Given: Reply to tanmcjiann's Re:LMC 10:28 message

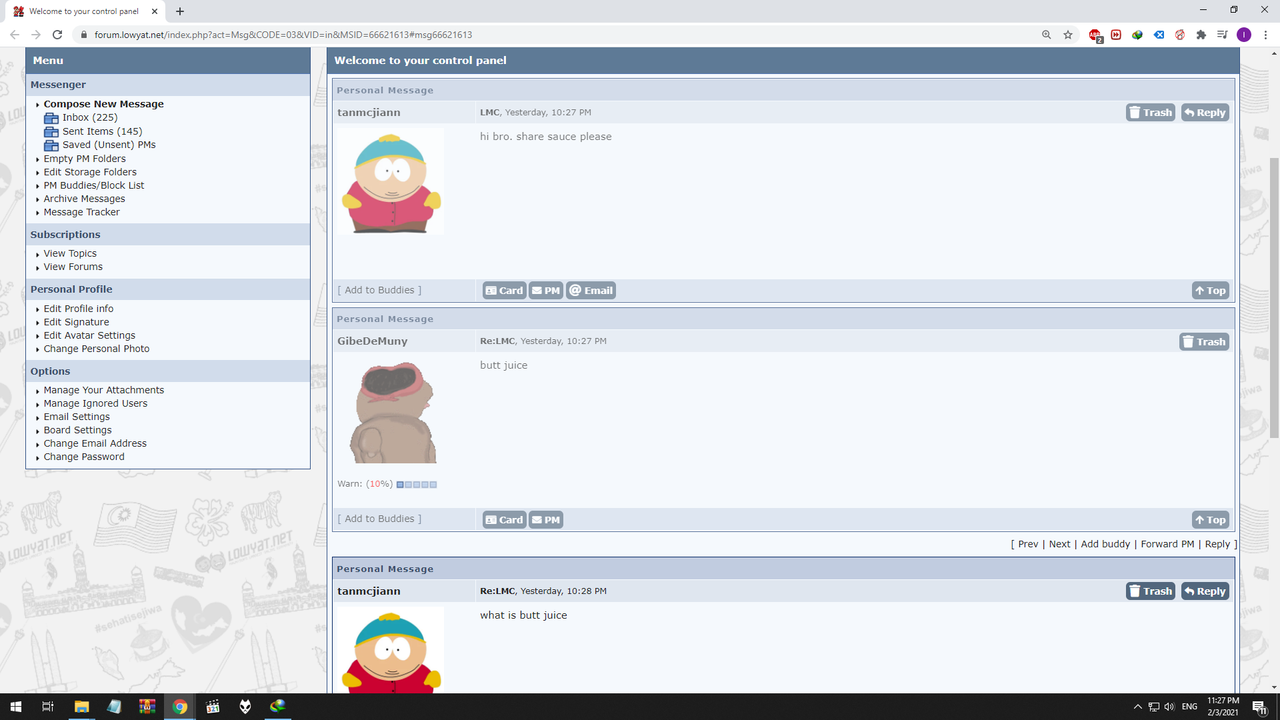Looking at the screenshot, I should point(1205,591).
